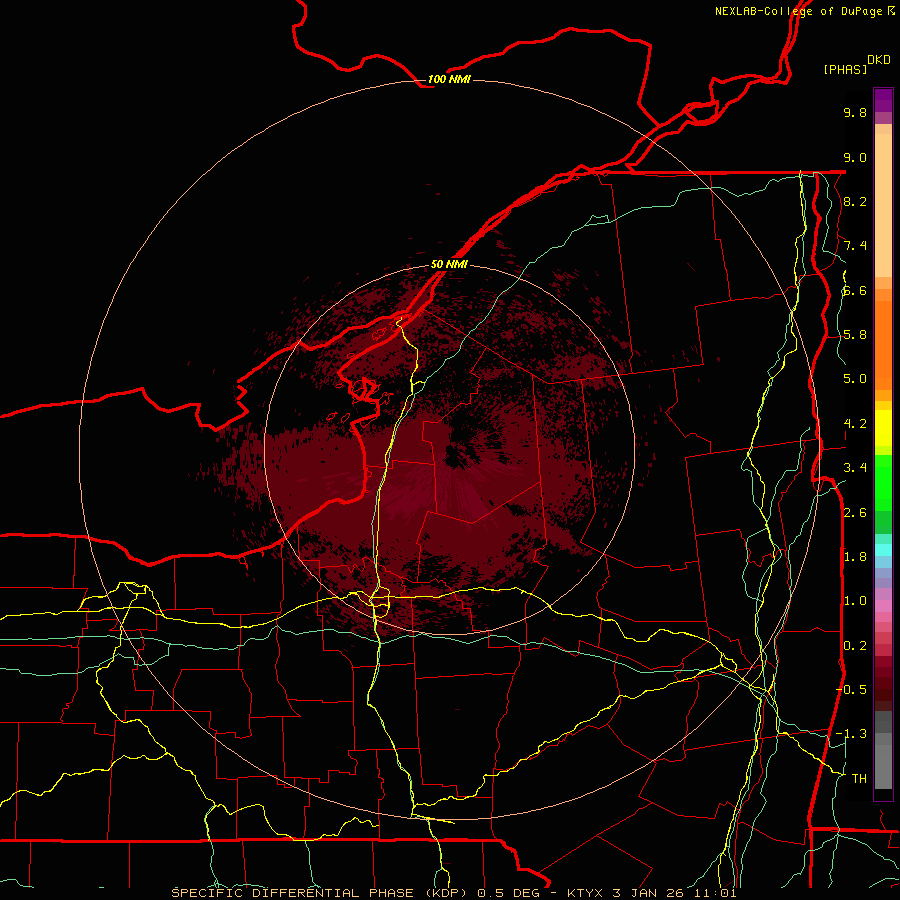Viewport: 900px width, 900px height.
Task: Click the 5.8 scale value
Action: coord(855,335)
